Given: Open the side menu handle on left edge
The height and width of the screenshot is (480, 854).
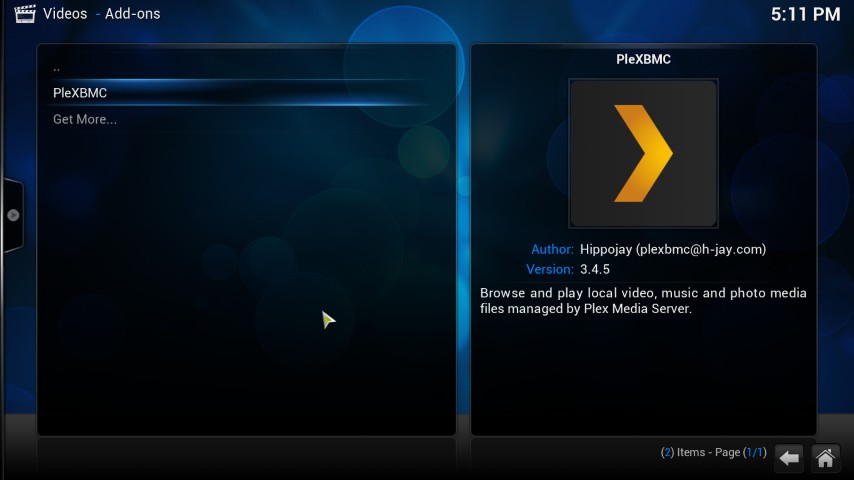Looking at the screenshot, I should pos(13,215).
